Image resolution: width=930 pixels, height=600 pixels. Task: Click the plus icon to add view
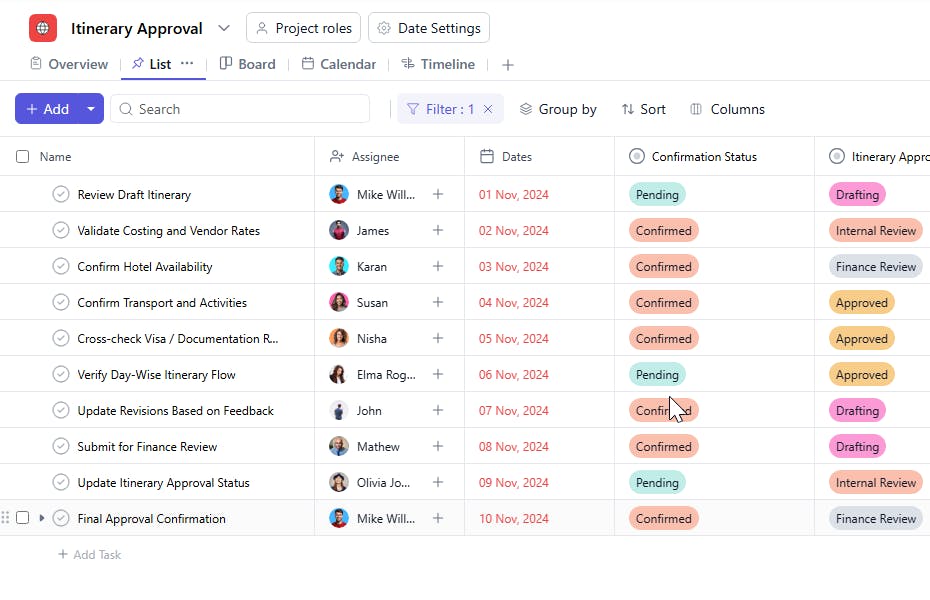(508, 65)
